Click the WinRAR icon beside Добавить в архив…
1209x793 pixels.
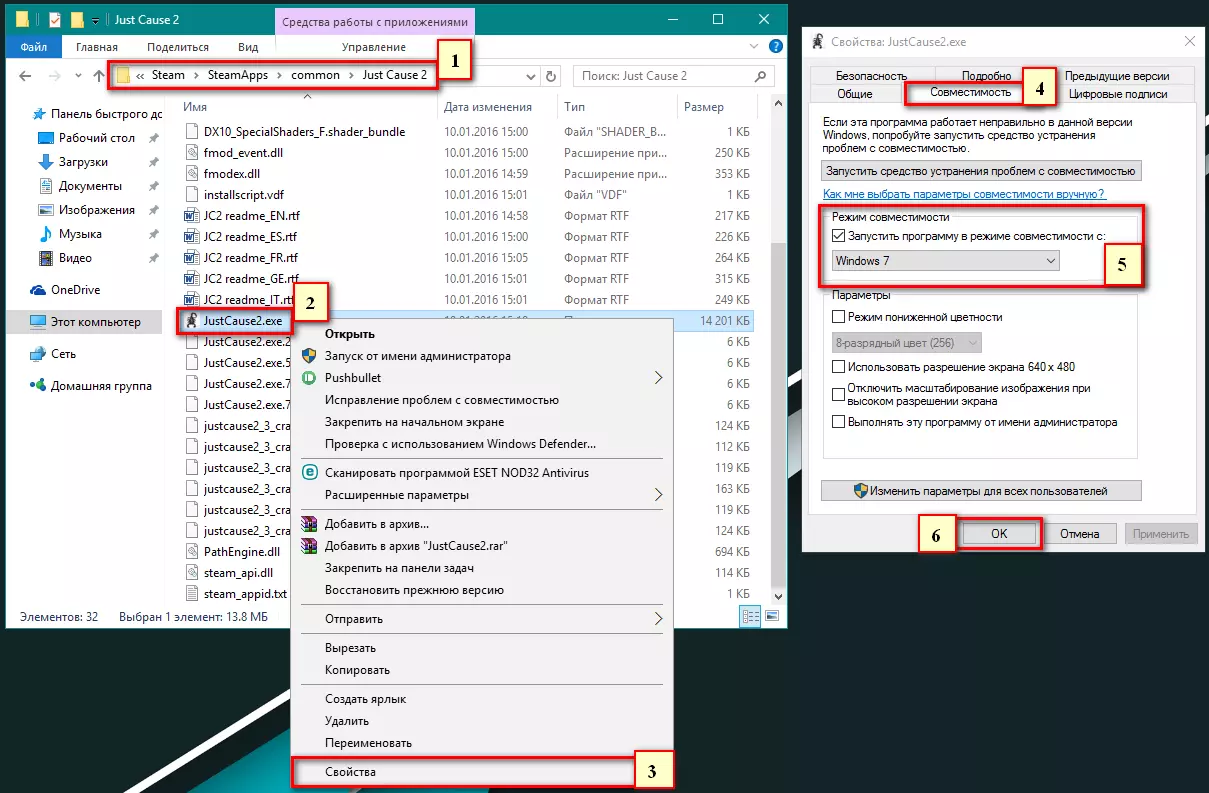pos(310,524)
